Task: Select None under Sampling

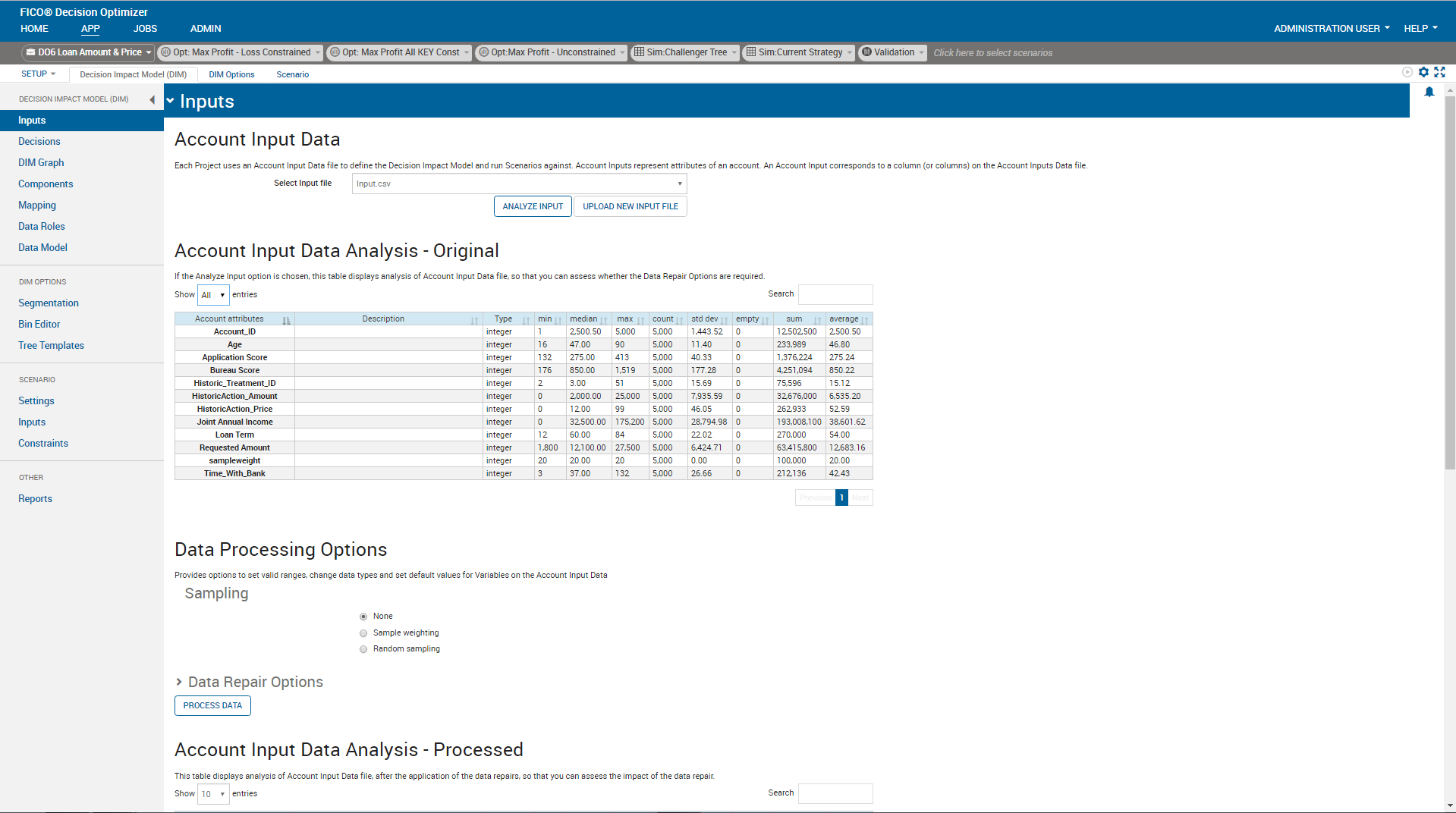Action: [363, 616]
